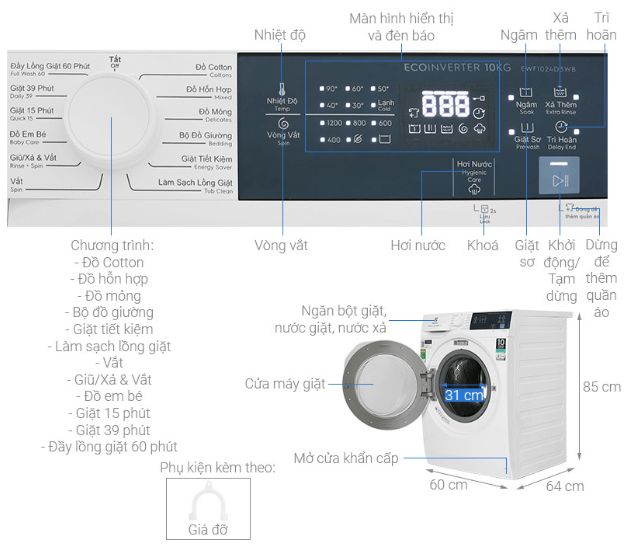Screen dimensions: 630x547
Task: Click the 888 digital time display
Action: (446, 105)
